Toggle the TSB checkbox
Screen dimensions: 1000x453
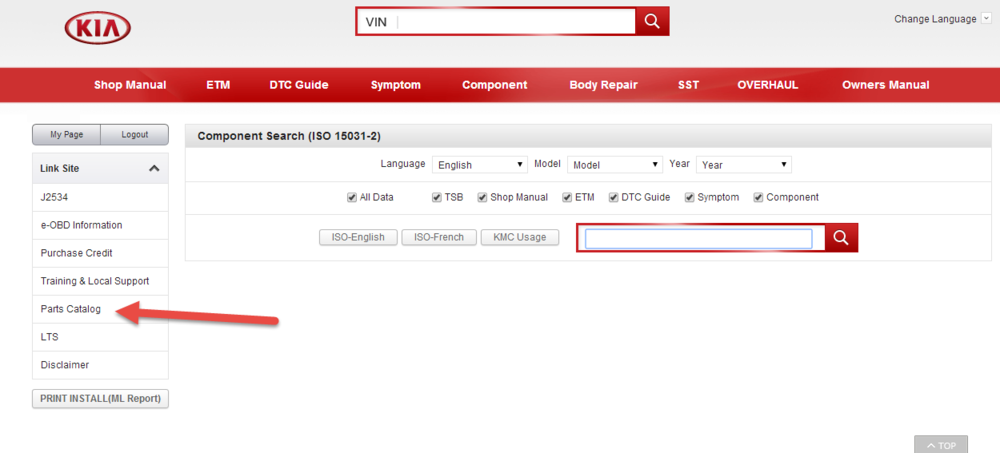pyautogui.click(x=437, y=197)
